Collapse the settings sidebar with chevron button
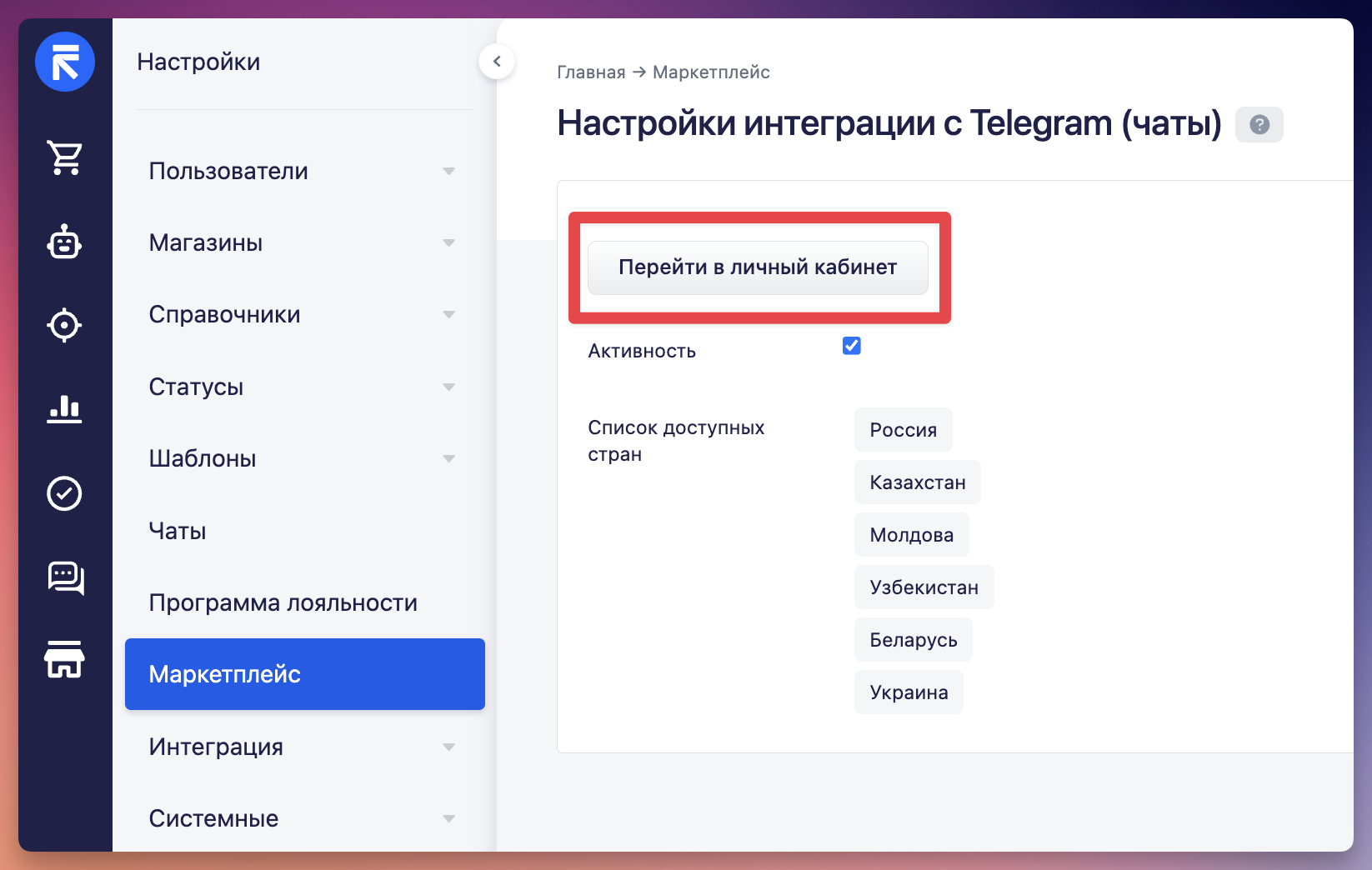This screenshot has width=1372, height=870. [x=497, y=61]
